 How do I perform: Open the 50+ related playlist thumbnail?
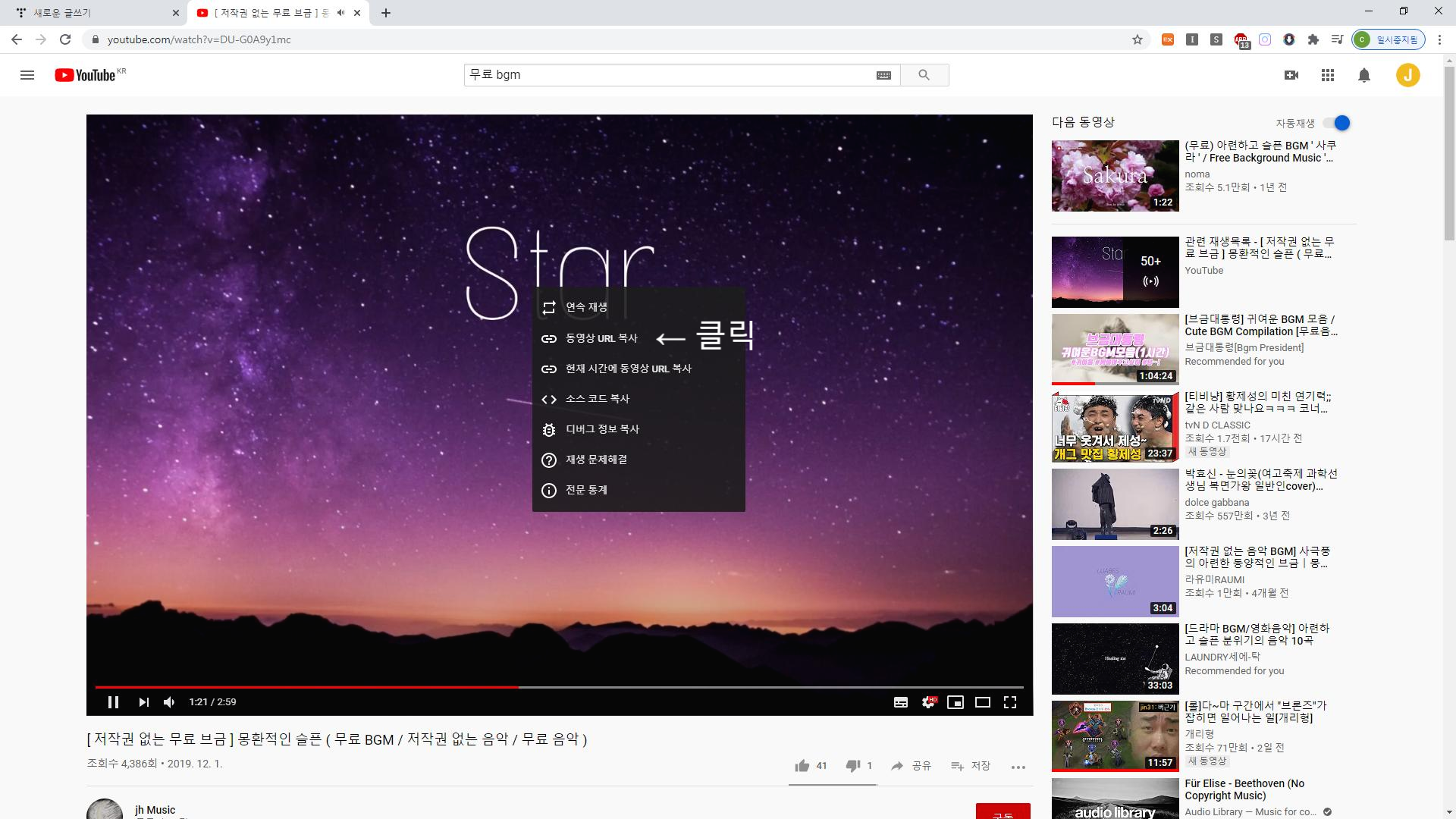click(1115, 272)
